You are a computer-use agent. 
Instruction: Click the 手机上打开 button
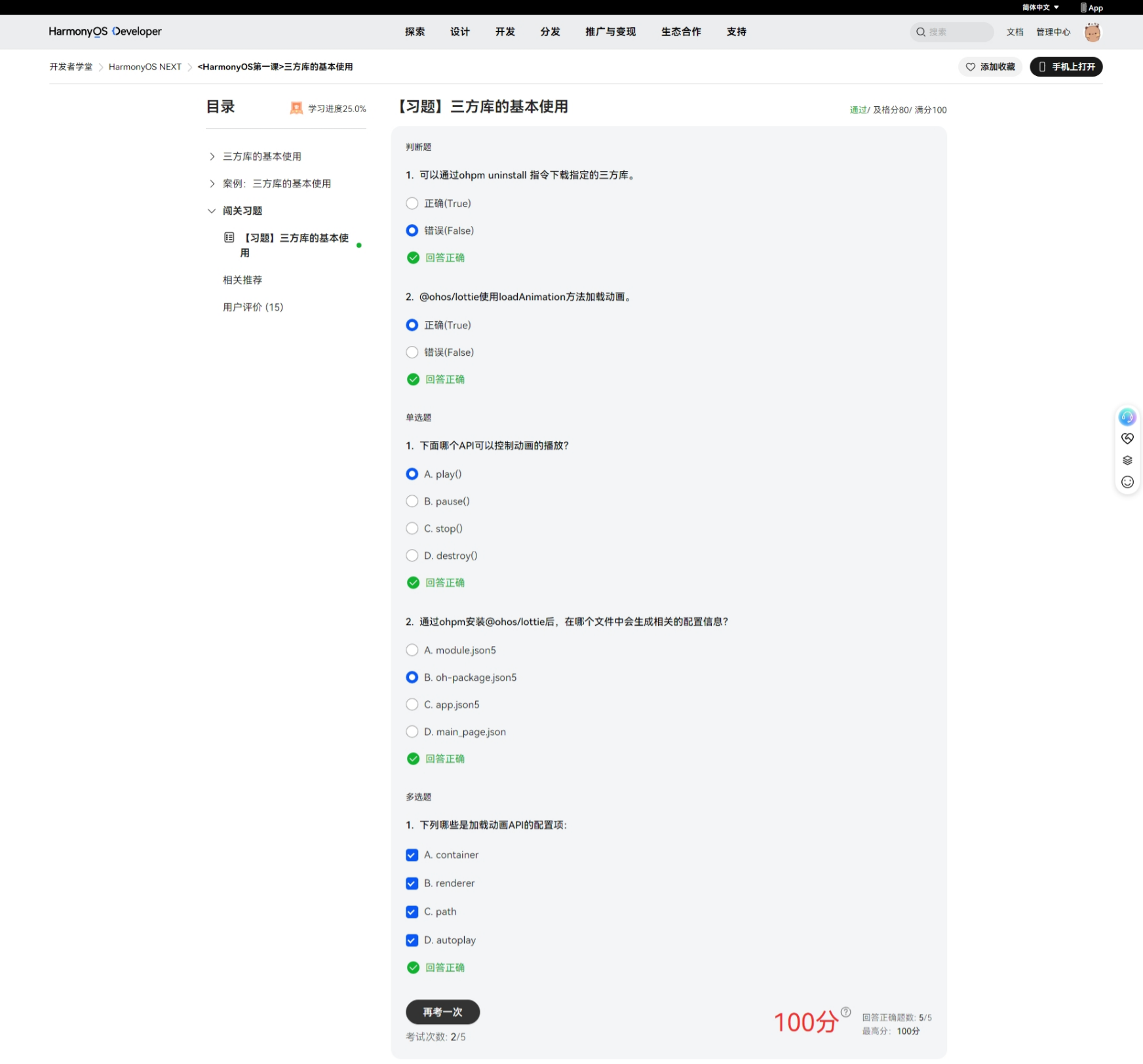[1066, 67]
